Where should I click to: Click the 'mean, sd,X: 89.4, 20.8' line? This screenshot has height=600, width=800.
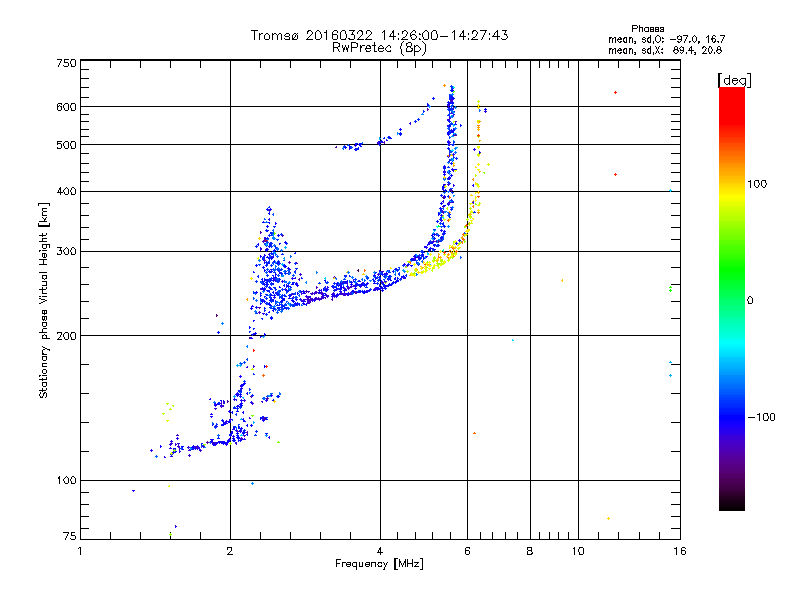[x=665, y=50]
